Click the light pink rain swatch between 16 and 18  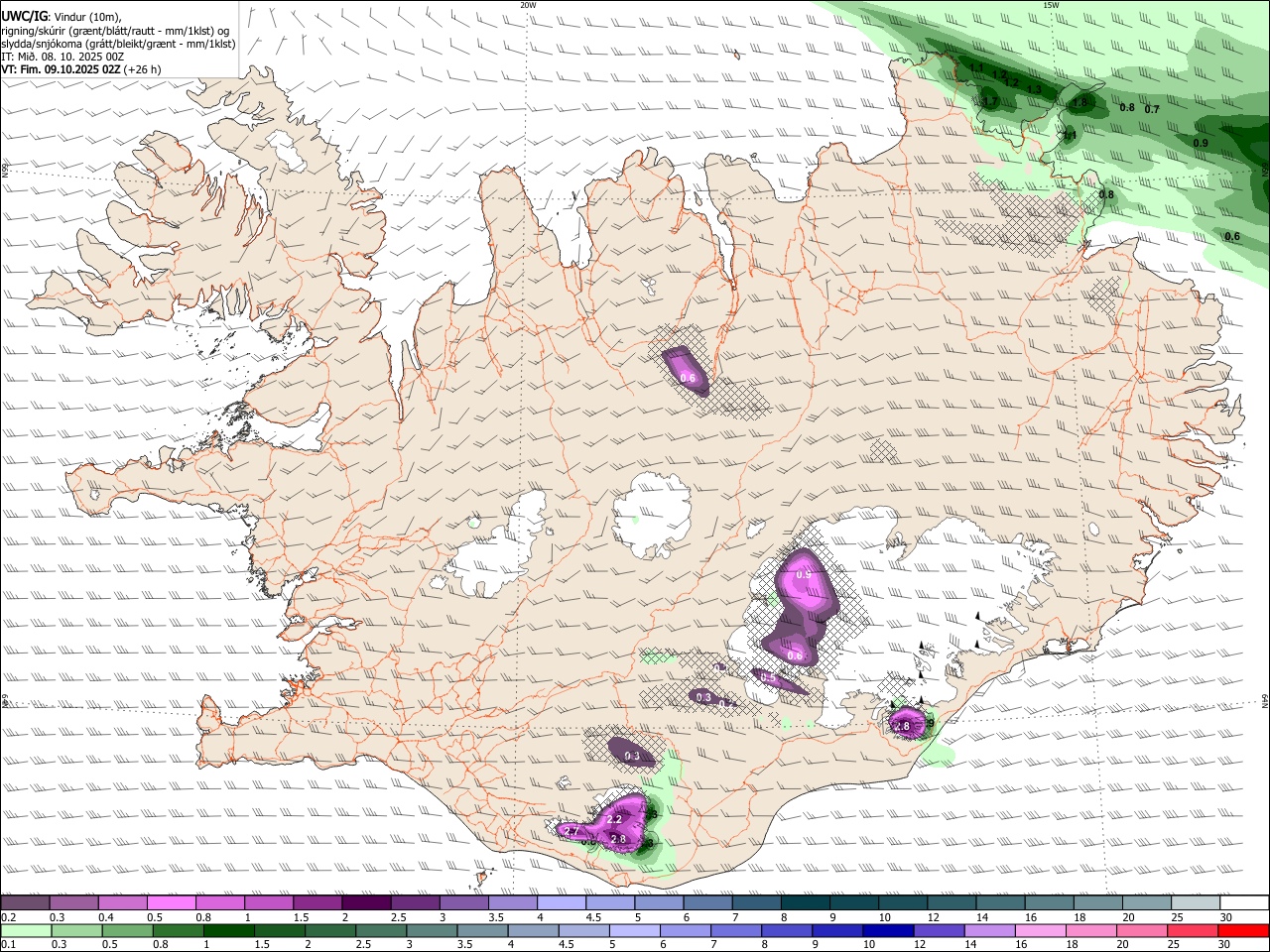click(1041, 930)
